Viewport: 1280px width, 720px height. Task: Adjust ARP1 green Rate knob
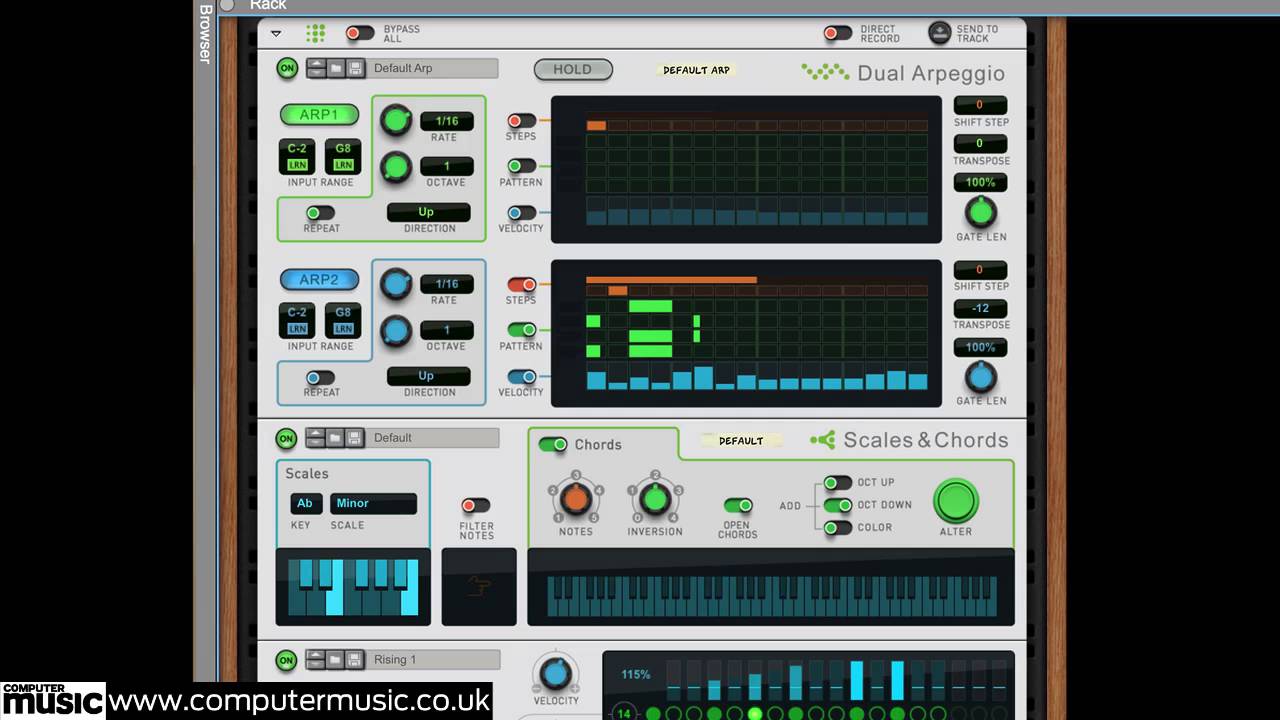[x=396, y=121]
